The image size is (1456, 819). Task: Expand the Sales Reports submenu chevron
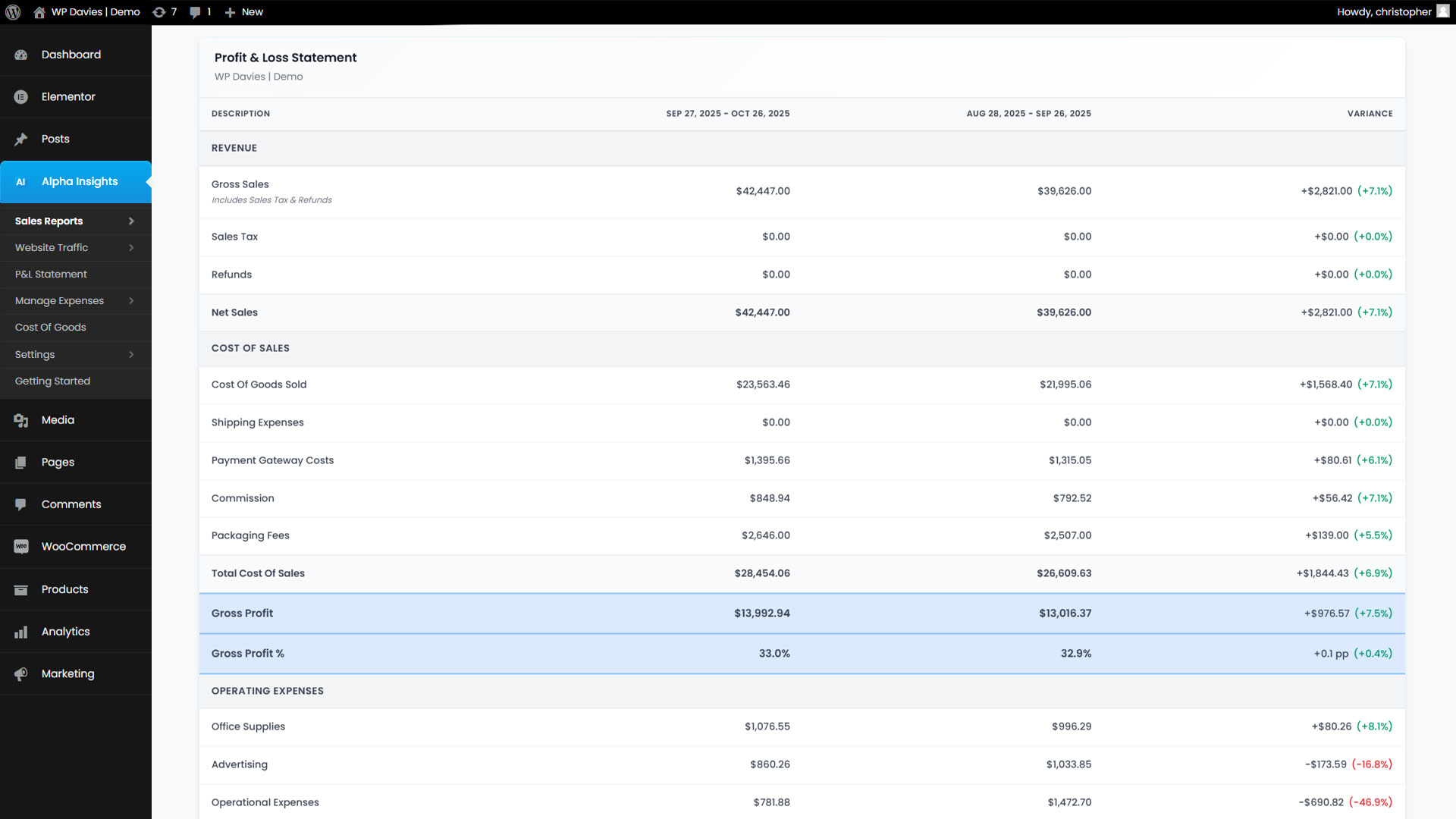131,221
